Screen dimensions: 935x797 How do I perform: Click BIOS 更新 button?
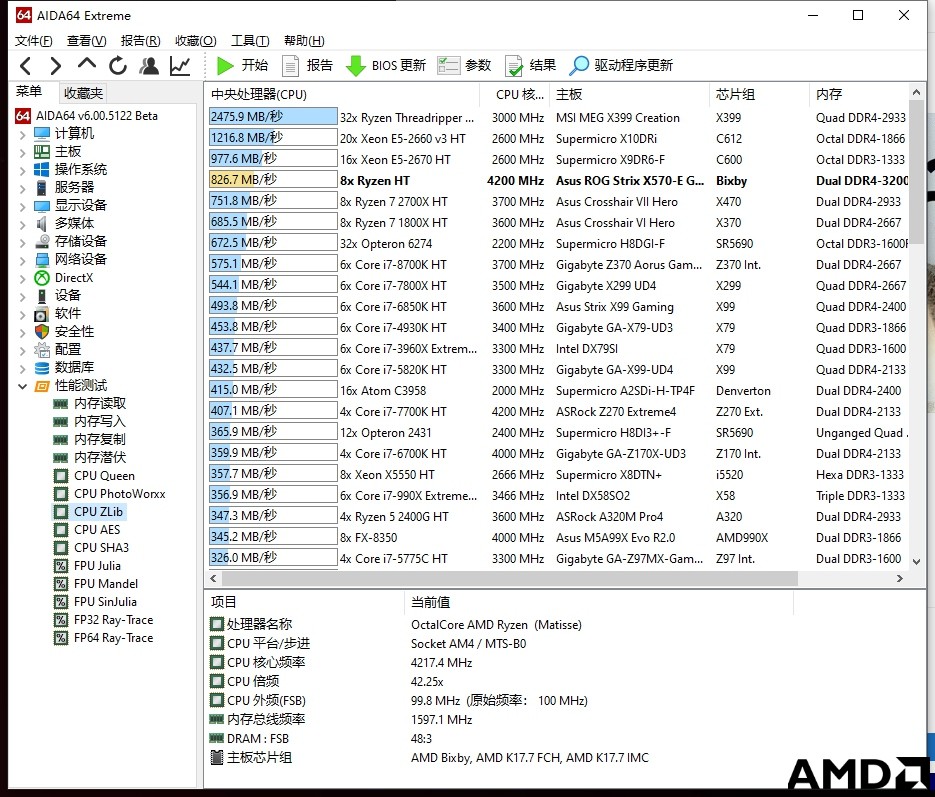(386, 66)
